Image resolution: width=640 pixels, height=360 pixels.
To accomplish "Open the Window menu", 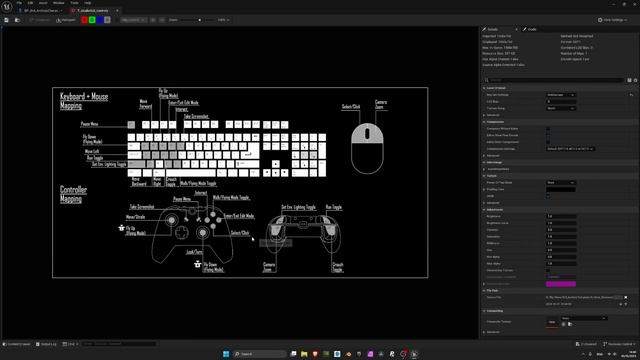I will pyautogui.click(x=59, y=3).
